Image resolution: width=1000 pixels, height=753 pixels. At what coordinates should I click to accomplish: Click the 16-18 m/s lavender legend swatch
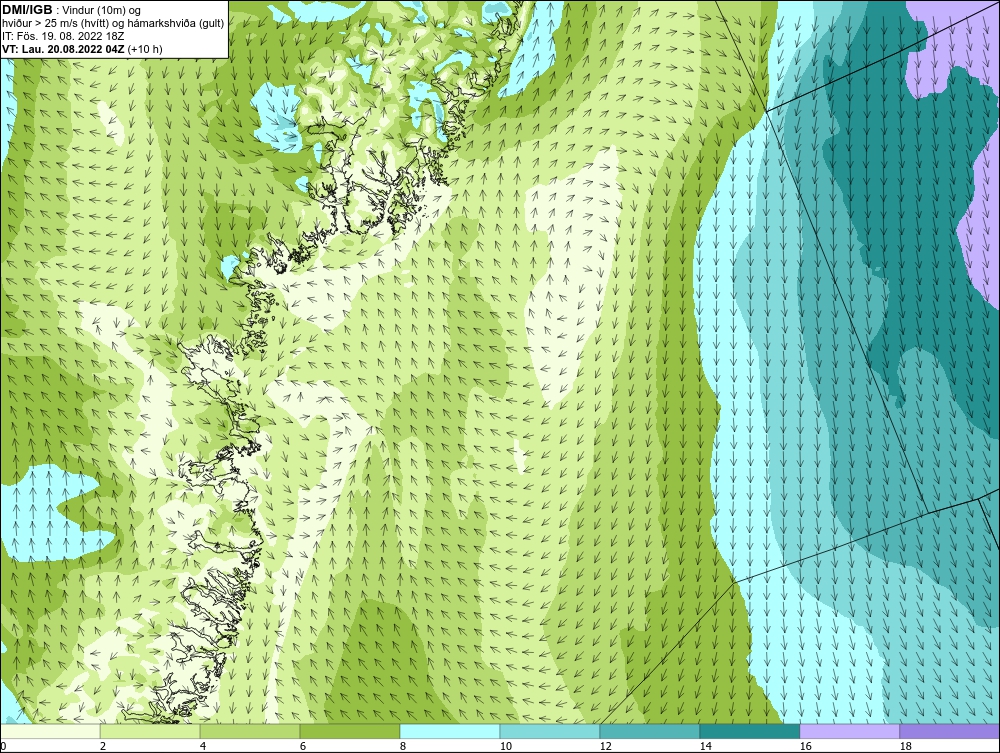click(849, 731)
